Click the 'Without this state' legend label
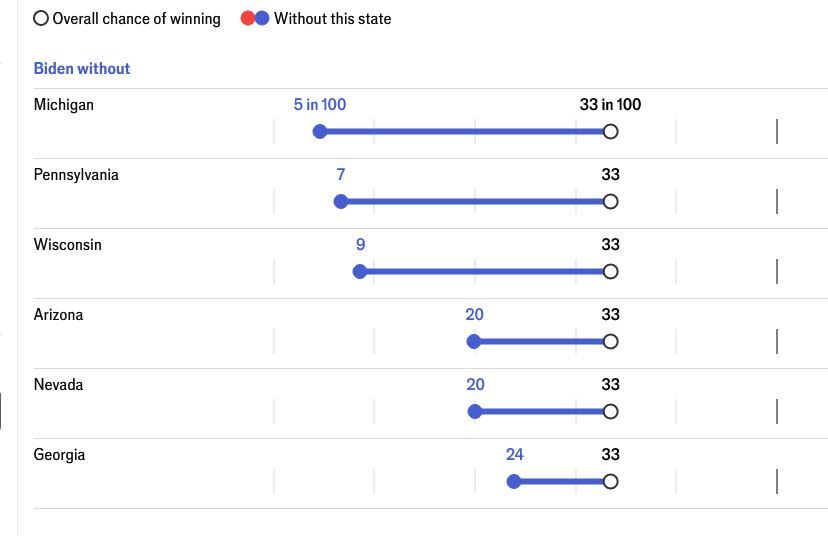Image resolution: width=828 pixels, height=536 pixels. tap(333, 18)
